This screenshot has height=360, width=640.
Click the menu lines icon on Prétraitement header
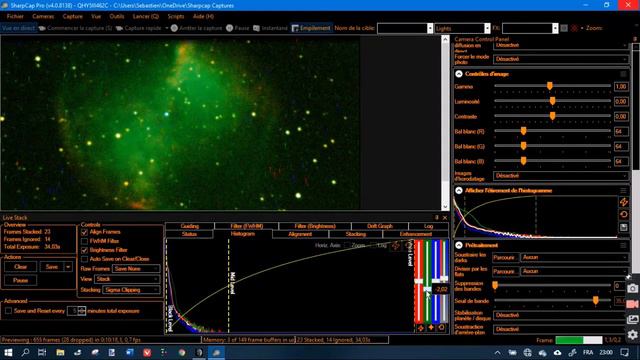(x=623, y=245)
